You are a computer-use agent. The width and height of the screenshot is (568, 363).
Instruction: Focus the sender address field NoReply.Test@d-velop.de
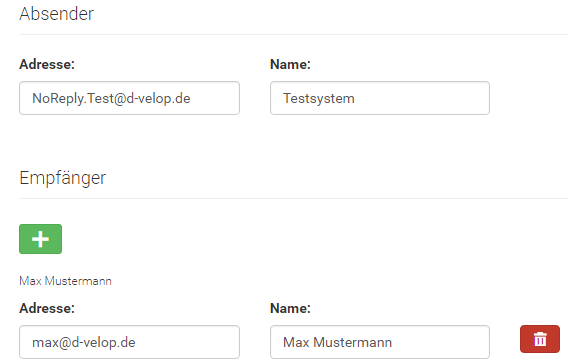(x=129, y=98)
